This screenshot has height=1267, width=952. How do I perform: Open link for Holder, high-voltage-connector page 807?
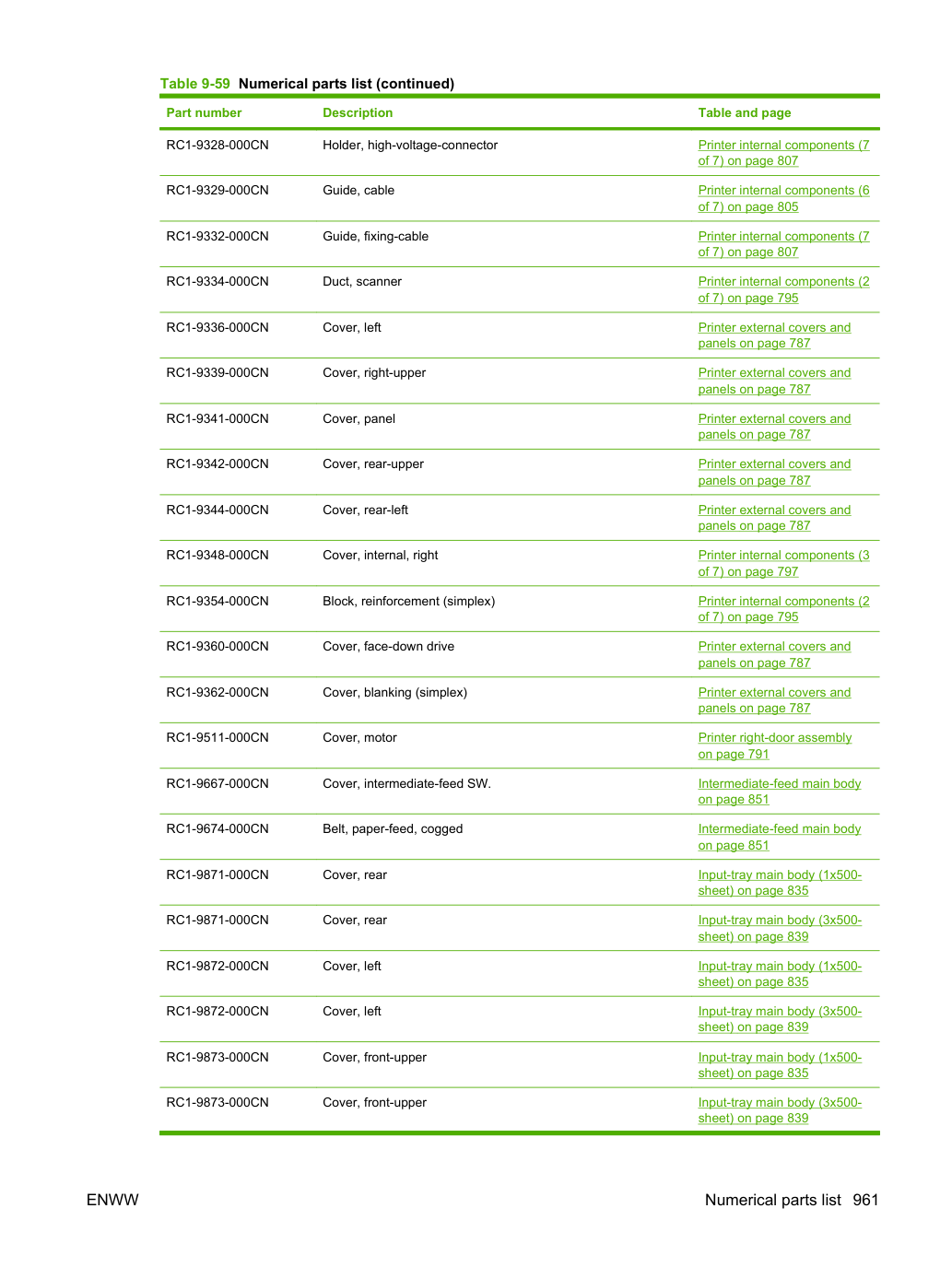(783, 153)
